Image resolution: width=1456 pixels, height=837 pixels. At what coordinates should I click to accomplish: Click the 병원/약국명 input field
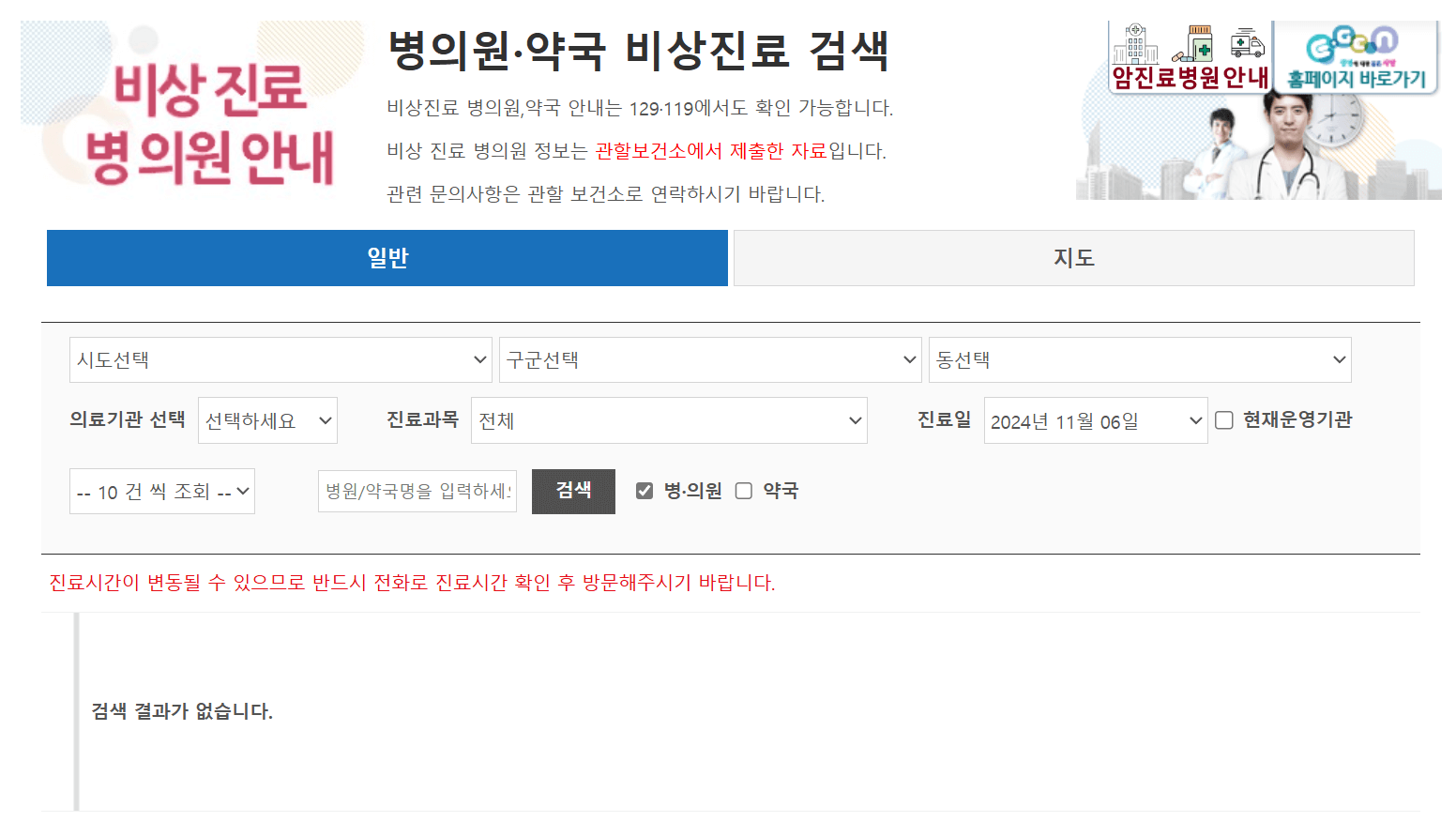pos(417,490)
